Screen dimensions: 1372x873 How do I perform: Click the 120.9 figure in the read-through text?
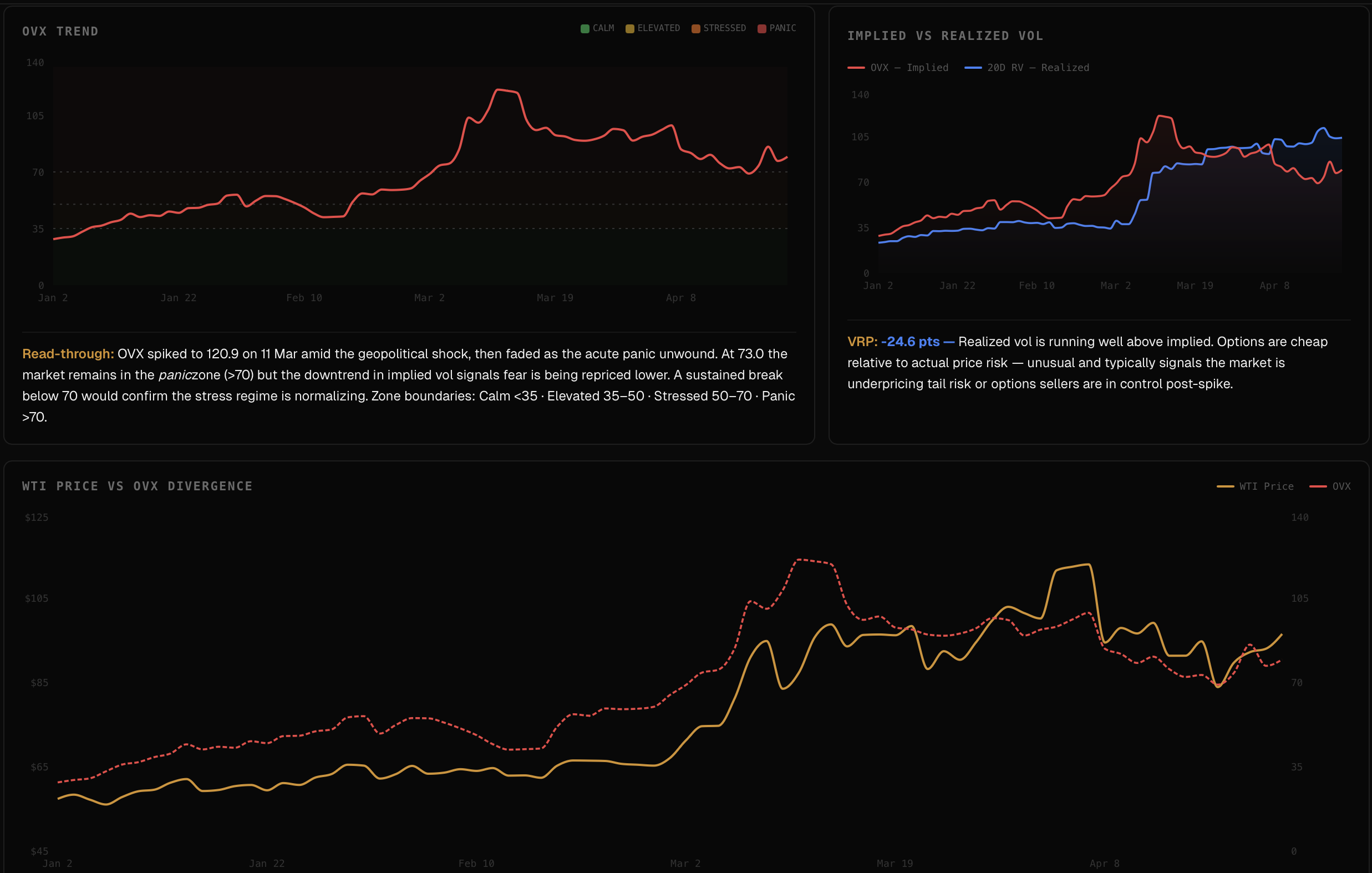[223, 354]
